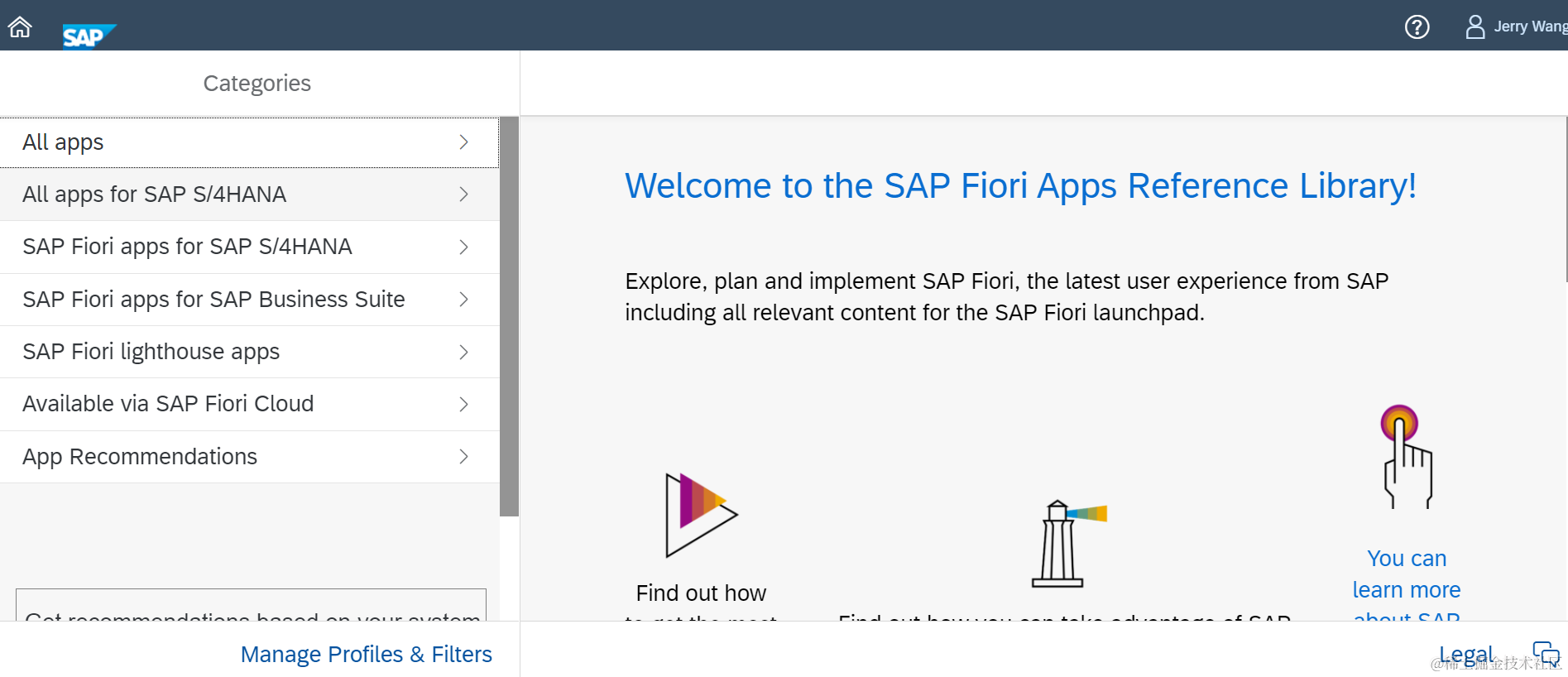1568x677 pixels.
Task: Choose Available via SAP Fiori Cloud category
Action: coord(168,404)
